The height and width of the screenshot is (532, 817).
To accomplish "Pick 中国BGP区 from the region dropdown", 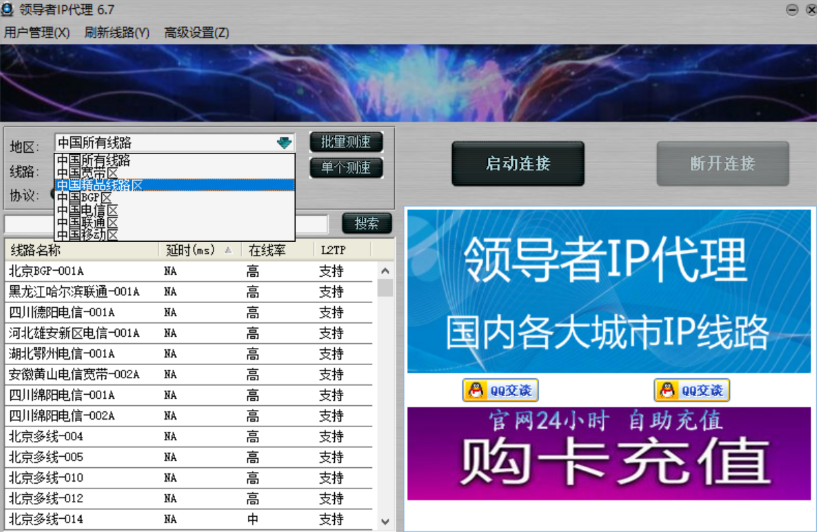I will (84, 197).
